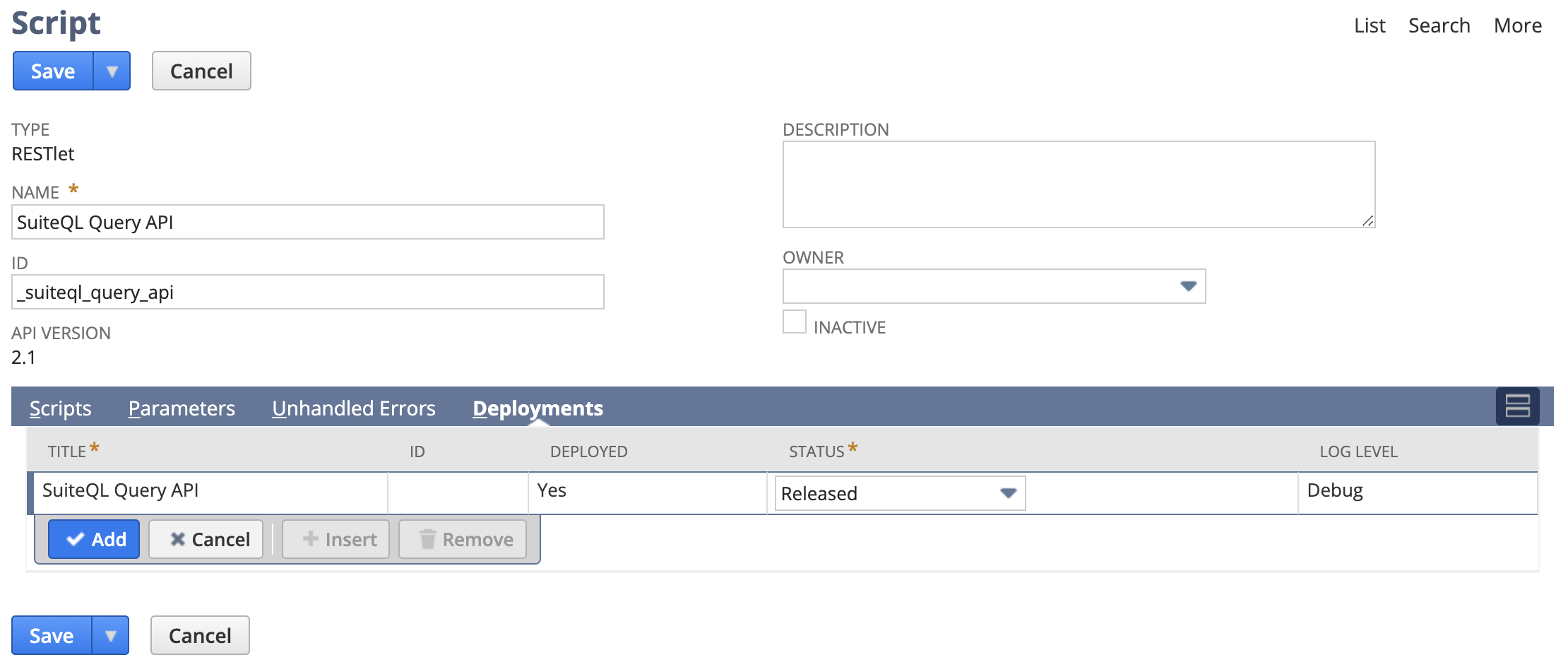
Task: Click the Insert row button
Action: [x=336, y=539]
